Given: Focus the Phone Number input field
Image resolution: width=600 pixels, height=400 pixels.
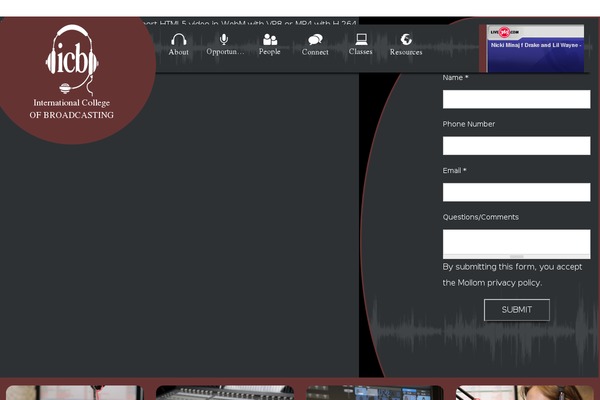Looking at the screenshot, I should pos(517,145).
